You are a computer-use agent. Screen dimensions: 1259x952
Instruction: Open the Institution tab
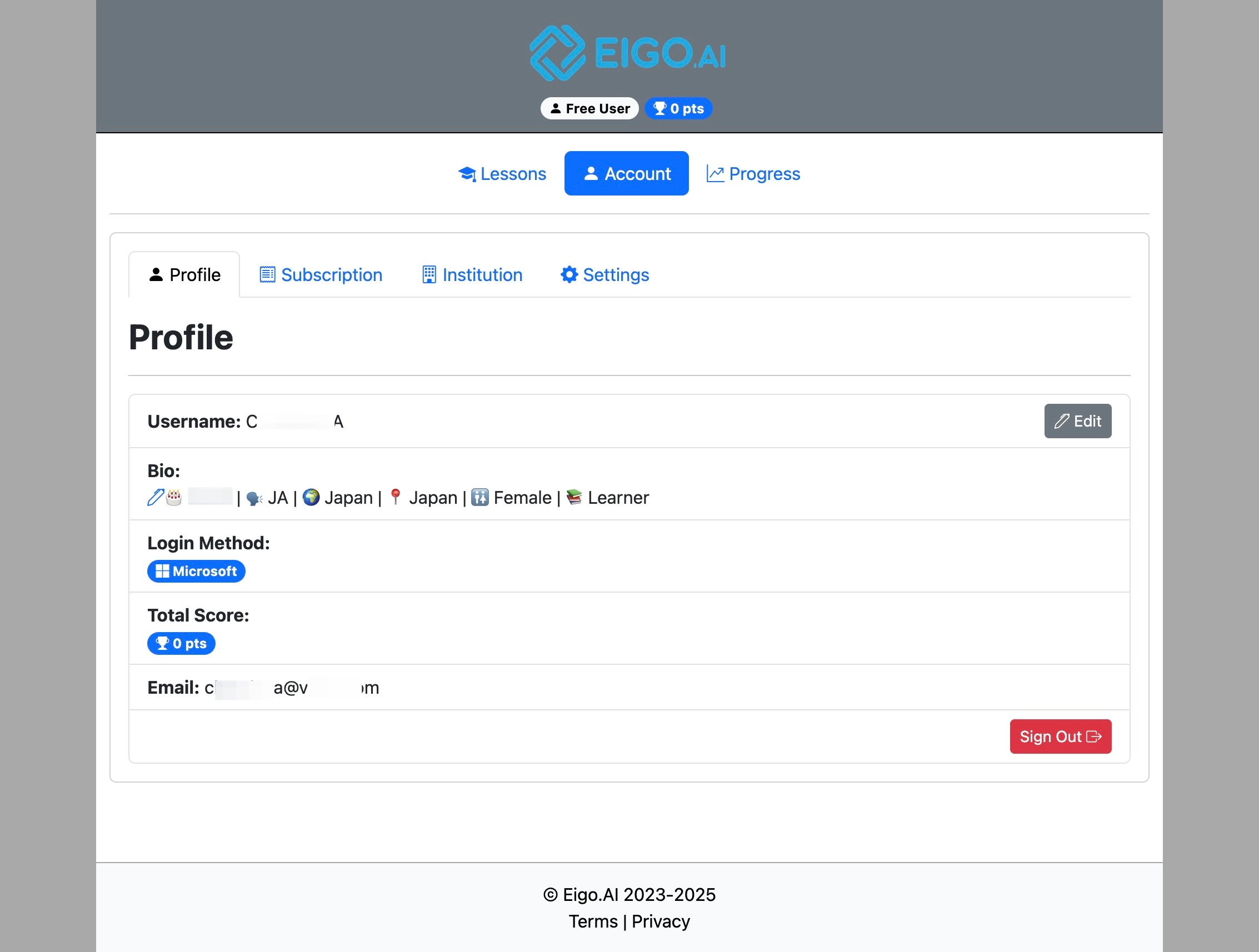(472, 275)
